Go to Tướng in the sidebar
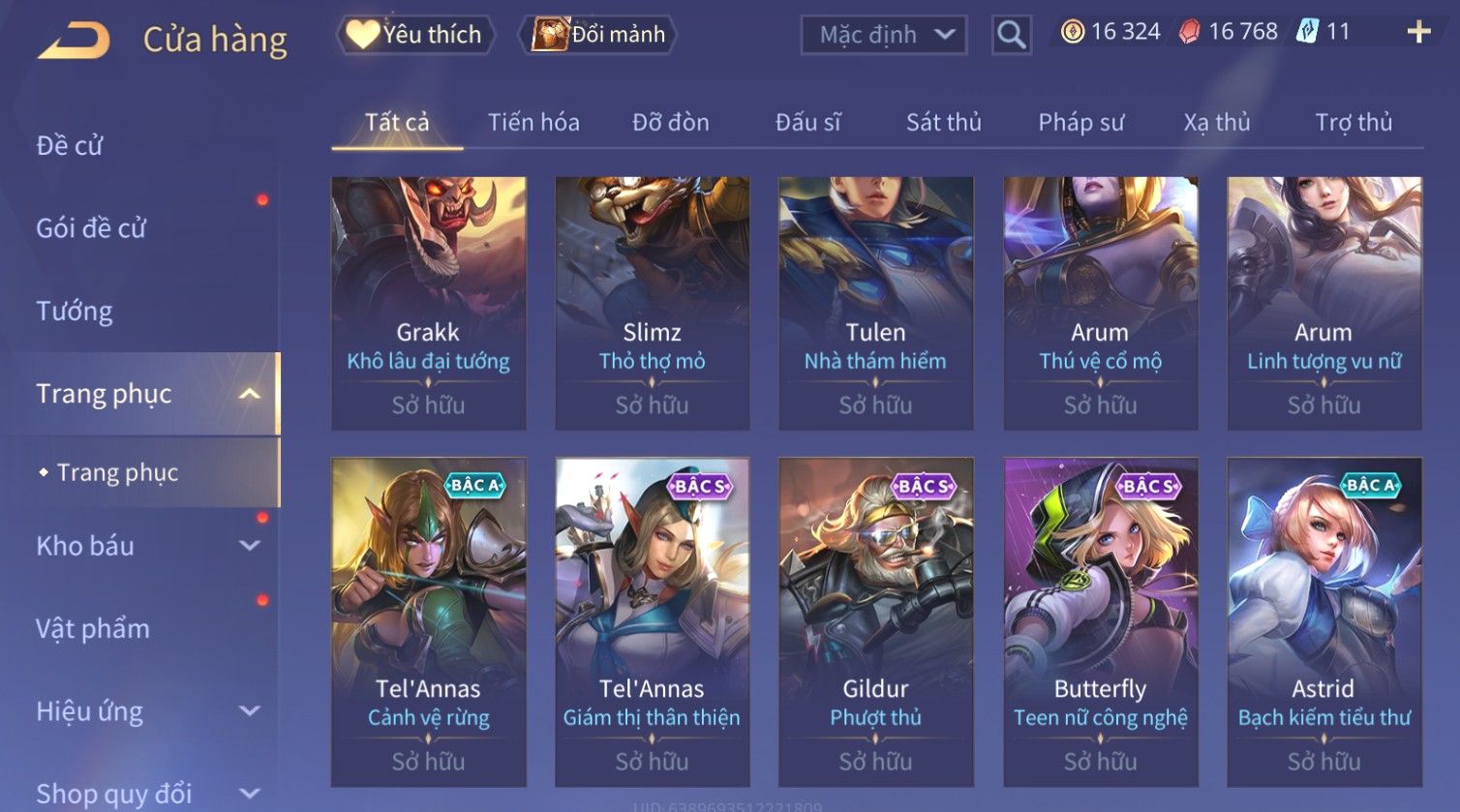 [x=74, y=312]
